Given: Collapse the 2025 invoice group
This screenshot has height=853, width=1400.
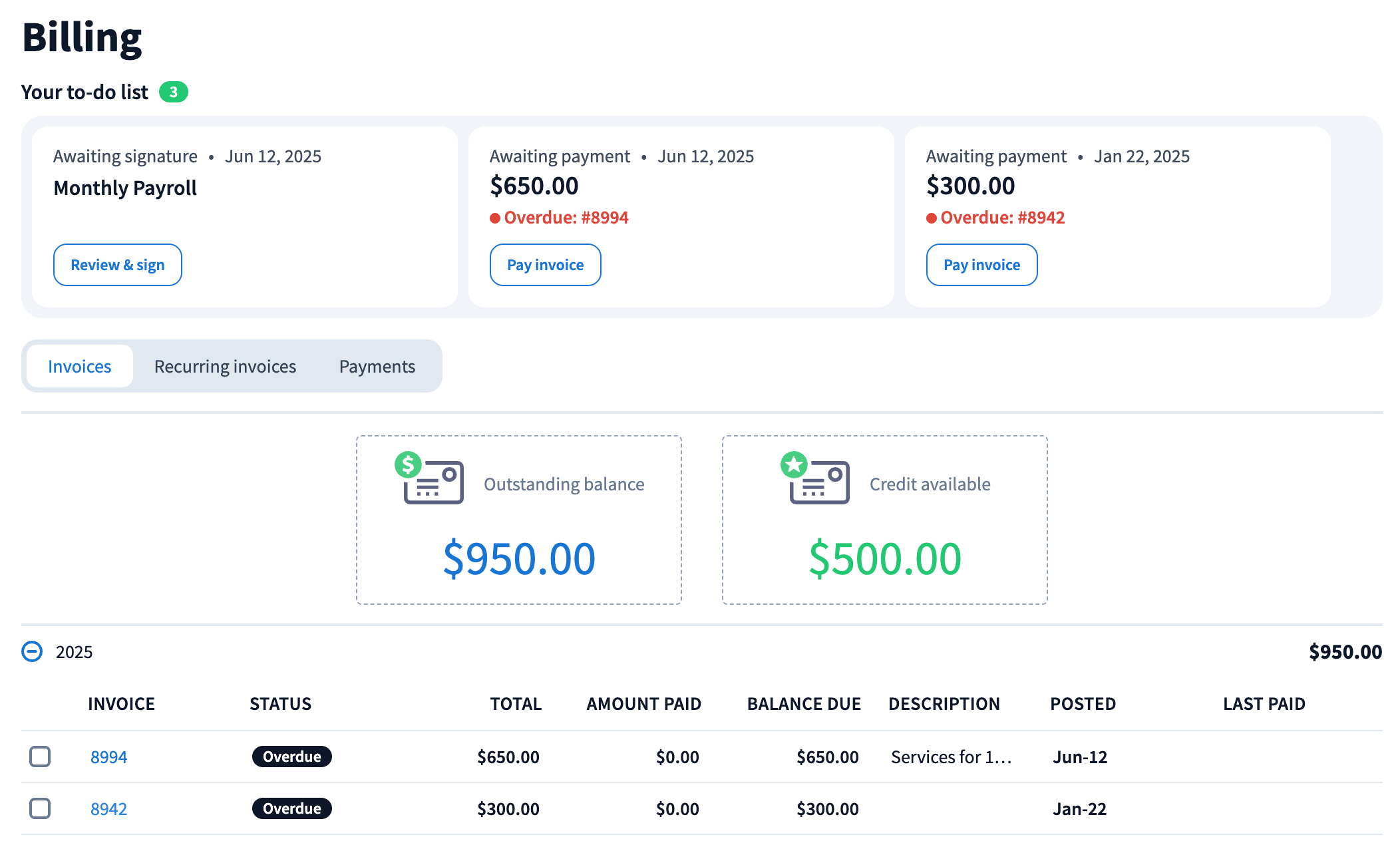Looking at the screenshot, I should [32, 651].
